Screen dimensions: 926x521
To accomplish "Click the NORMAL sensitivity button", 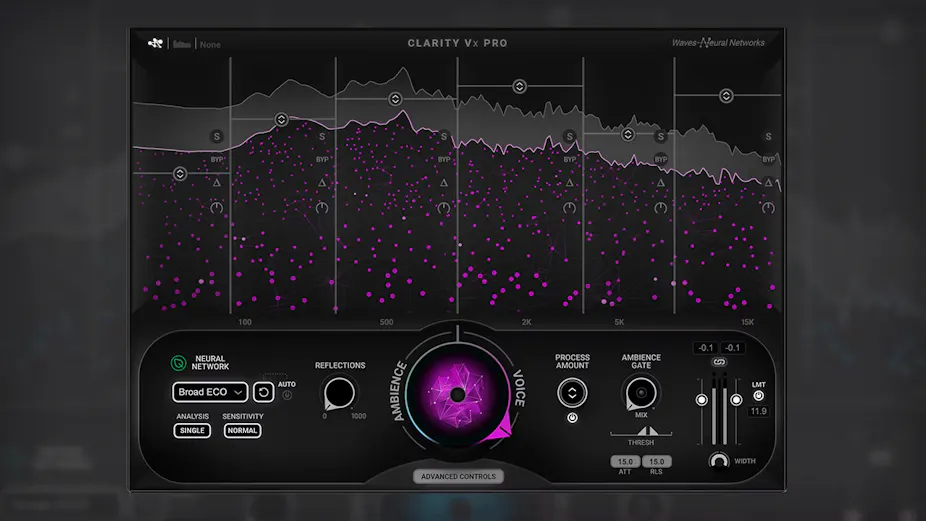I will pos(243,431).
